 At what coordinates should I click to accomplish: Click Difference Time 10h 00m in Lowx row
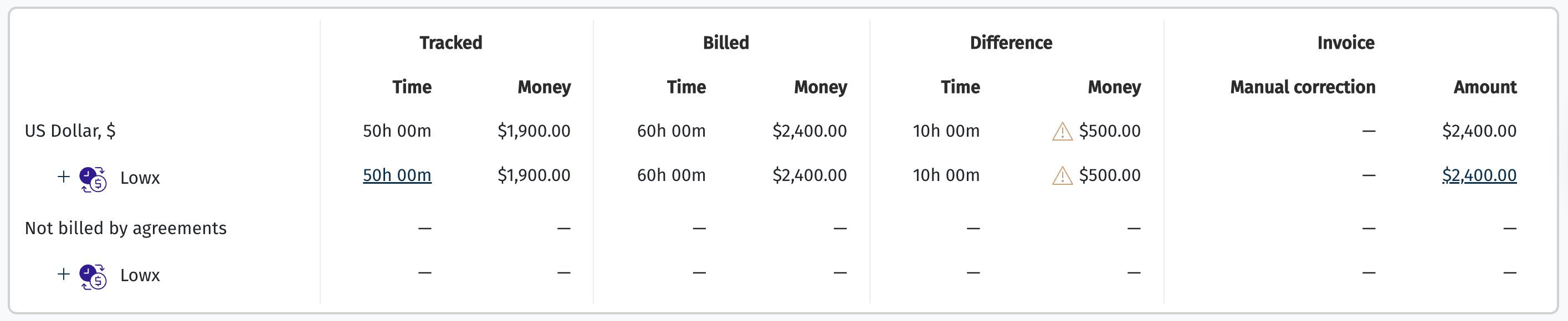pos(946,175)
